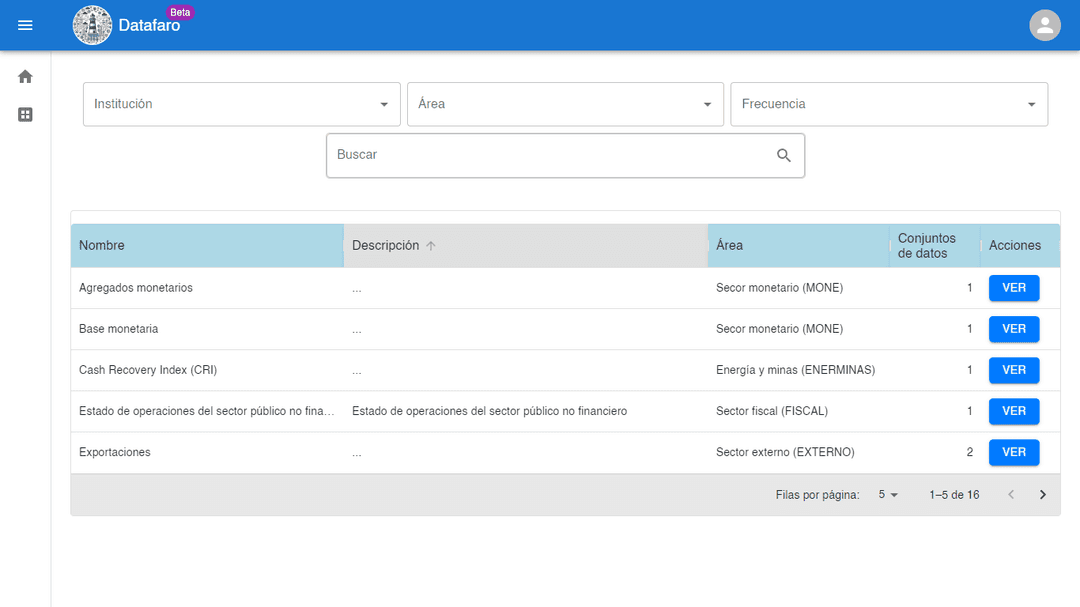Go to Home via sidebar icon
This screenshot has width=1080, height=607.
click(x=25, y=76)
